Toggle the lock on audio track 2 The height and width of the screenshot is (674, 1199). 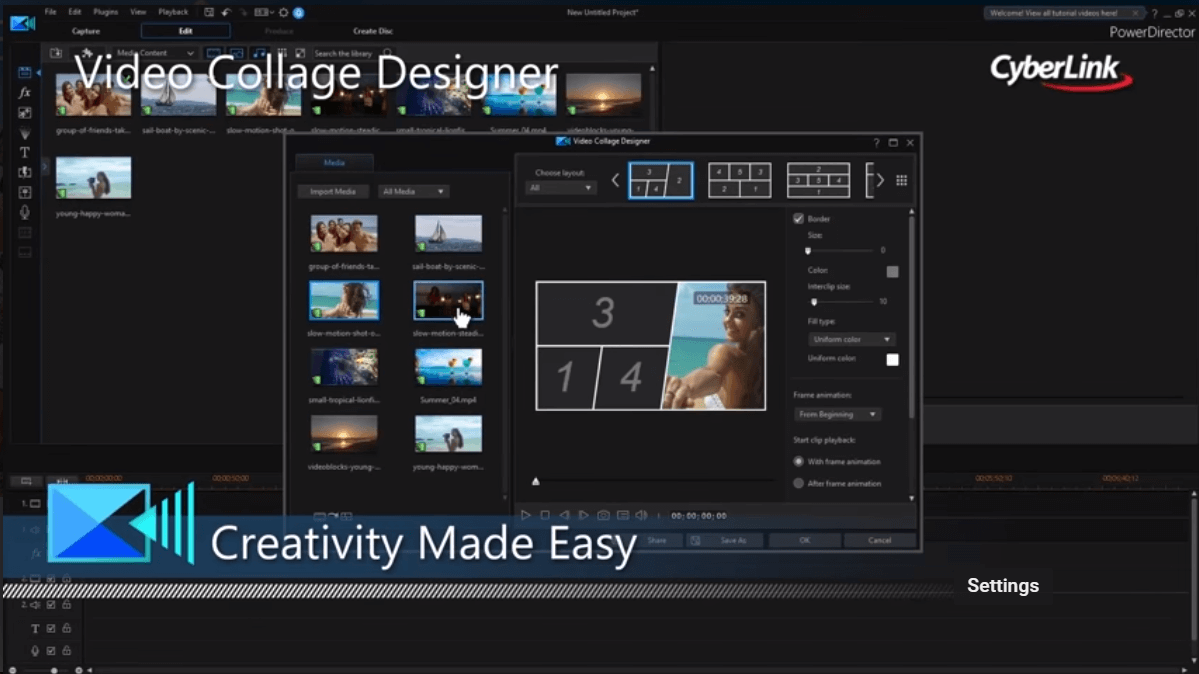pos(67,605)
